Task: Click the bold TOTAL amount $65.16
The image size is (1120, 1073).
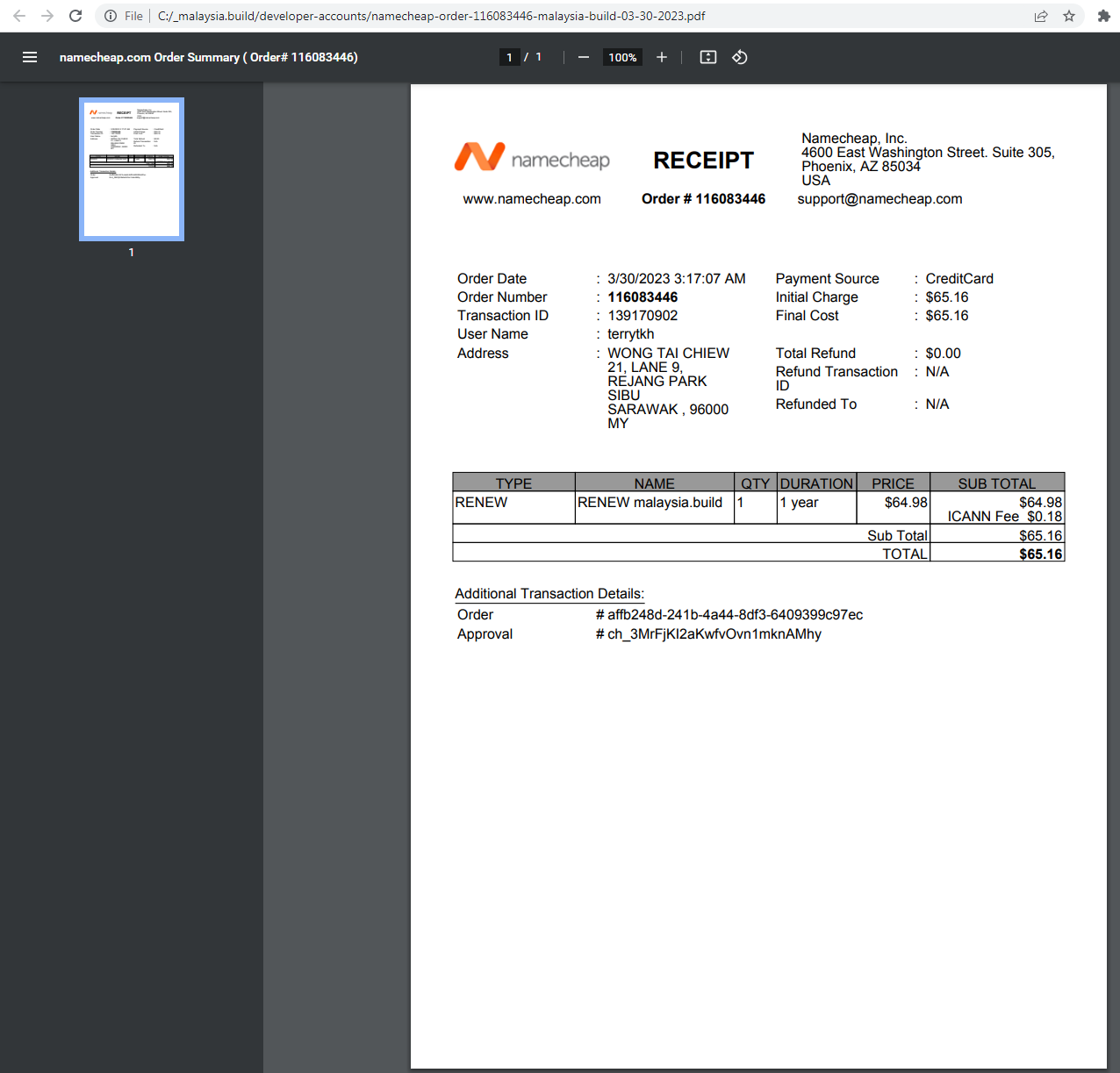Action: click(x=1041, y=554)
